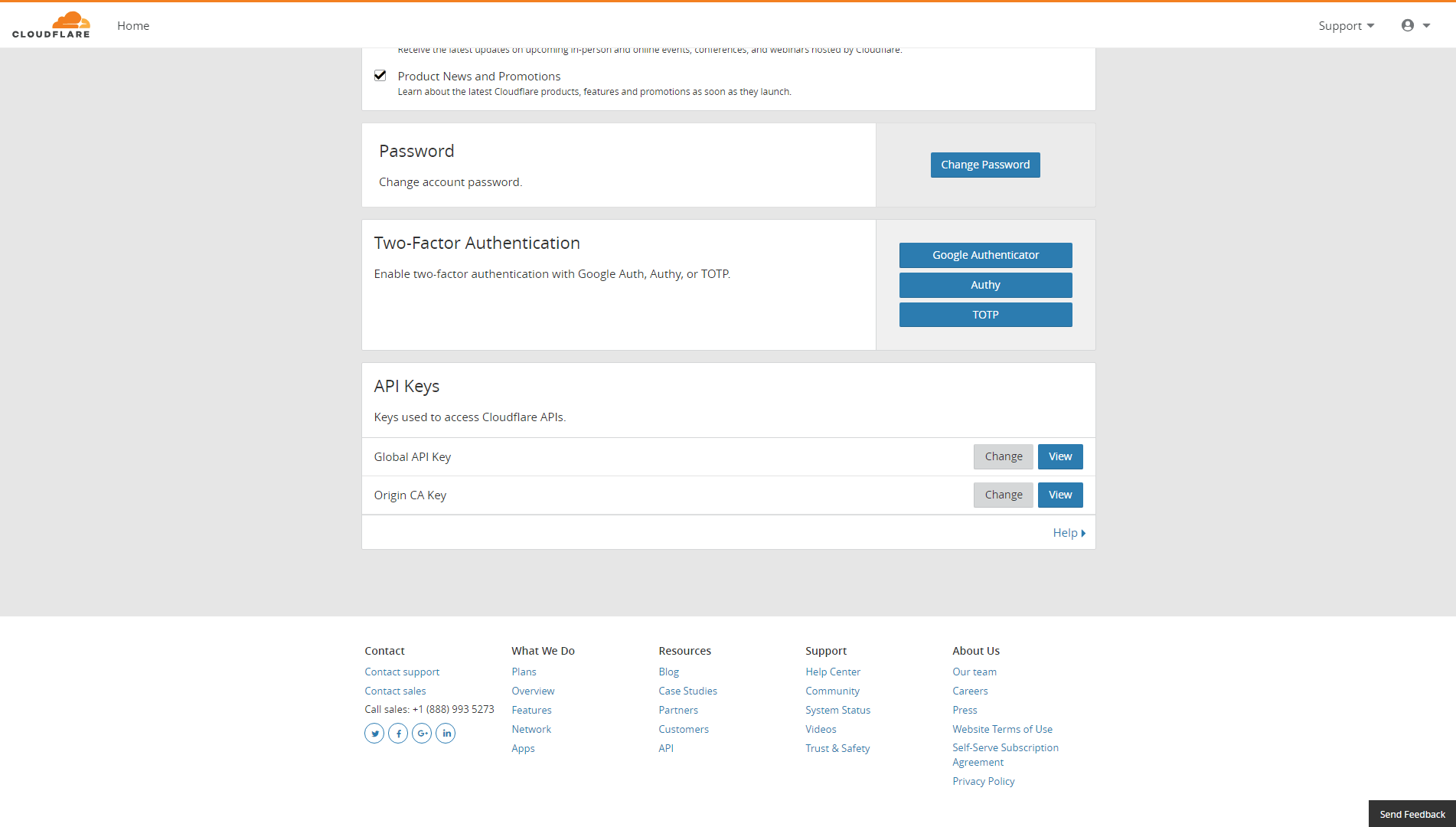Open the Overview footer link
The width and height of the screenshot is (1456, 827).
click(533, 691)
